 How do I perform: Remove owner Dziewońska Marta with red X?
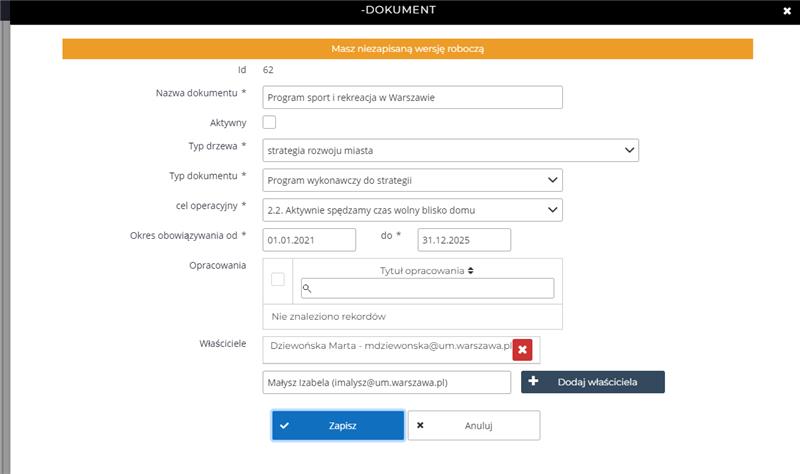coord(522,348)
